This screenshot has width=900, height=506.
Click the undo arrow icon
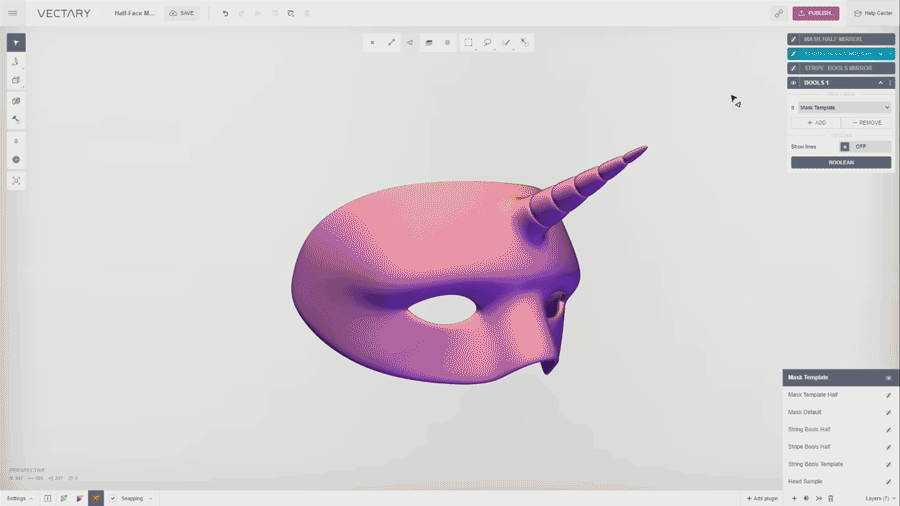[225, 14]
